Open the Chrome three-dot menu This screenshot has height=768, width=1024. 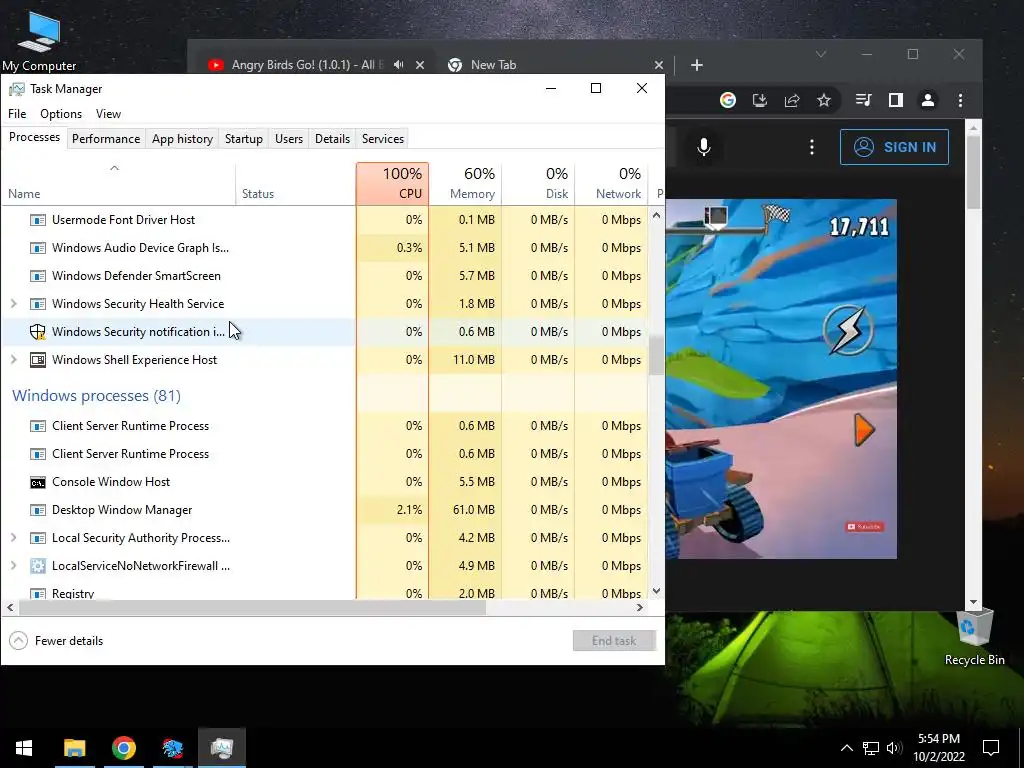960,100
